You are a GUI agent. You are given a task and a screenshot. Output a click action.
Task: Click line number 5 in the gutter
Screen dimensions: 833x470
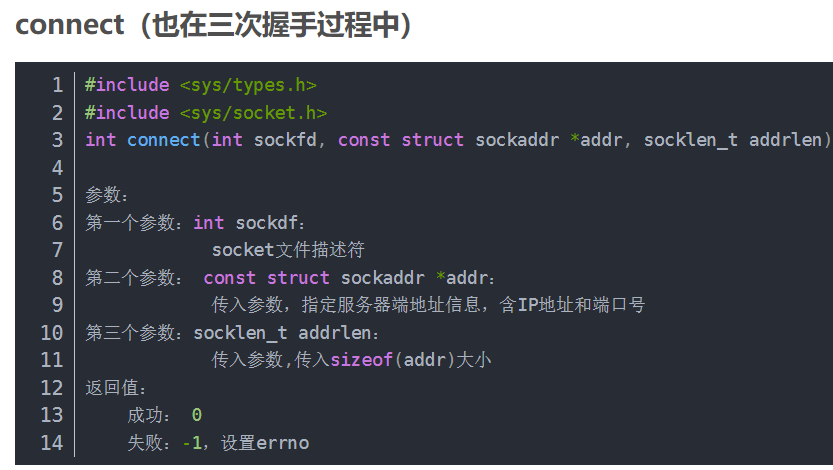(x=57, y=195)
